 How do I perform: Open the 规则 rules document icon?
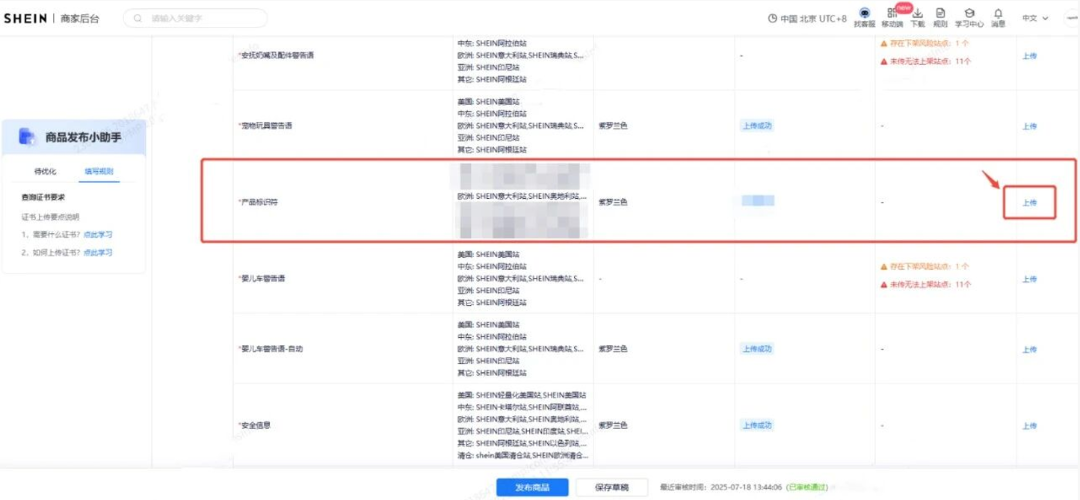point(940,12)
